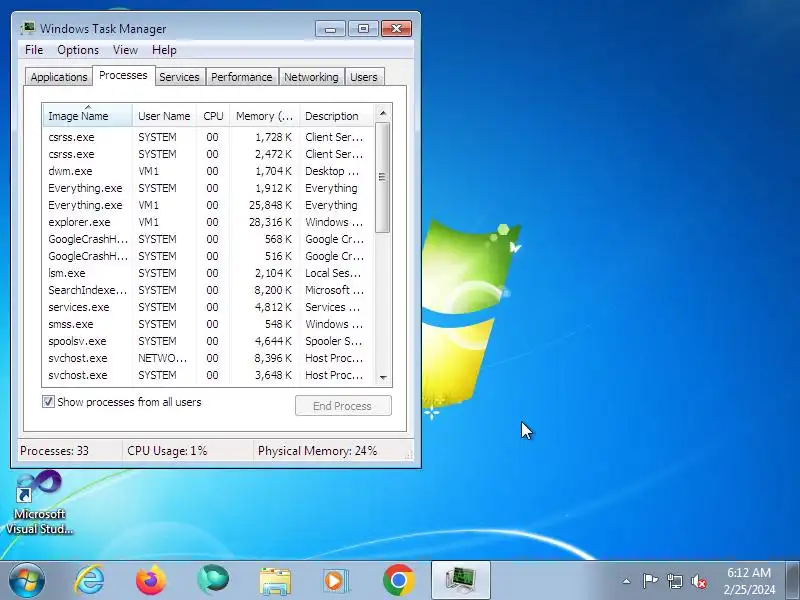Click the End Process button
Viewport: 800px width, 600px height.
tap(343, 406)
